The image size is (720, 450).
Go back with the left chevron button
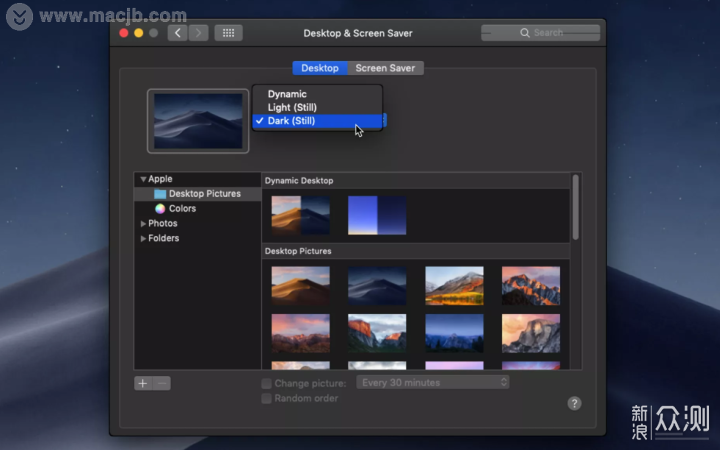pos(177,33)
